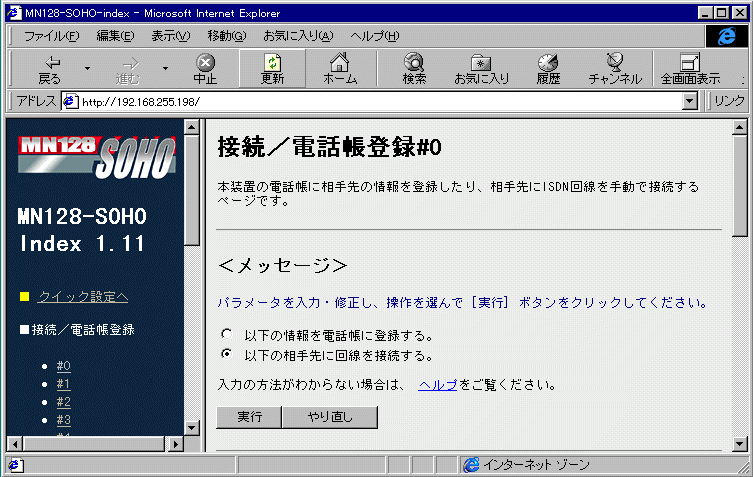Open the ヘルプ help link in page
This screenshot has width=753, height=477.
[437, 385]
